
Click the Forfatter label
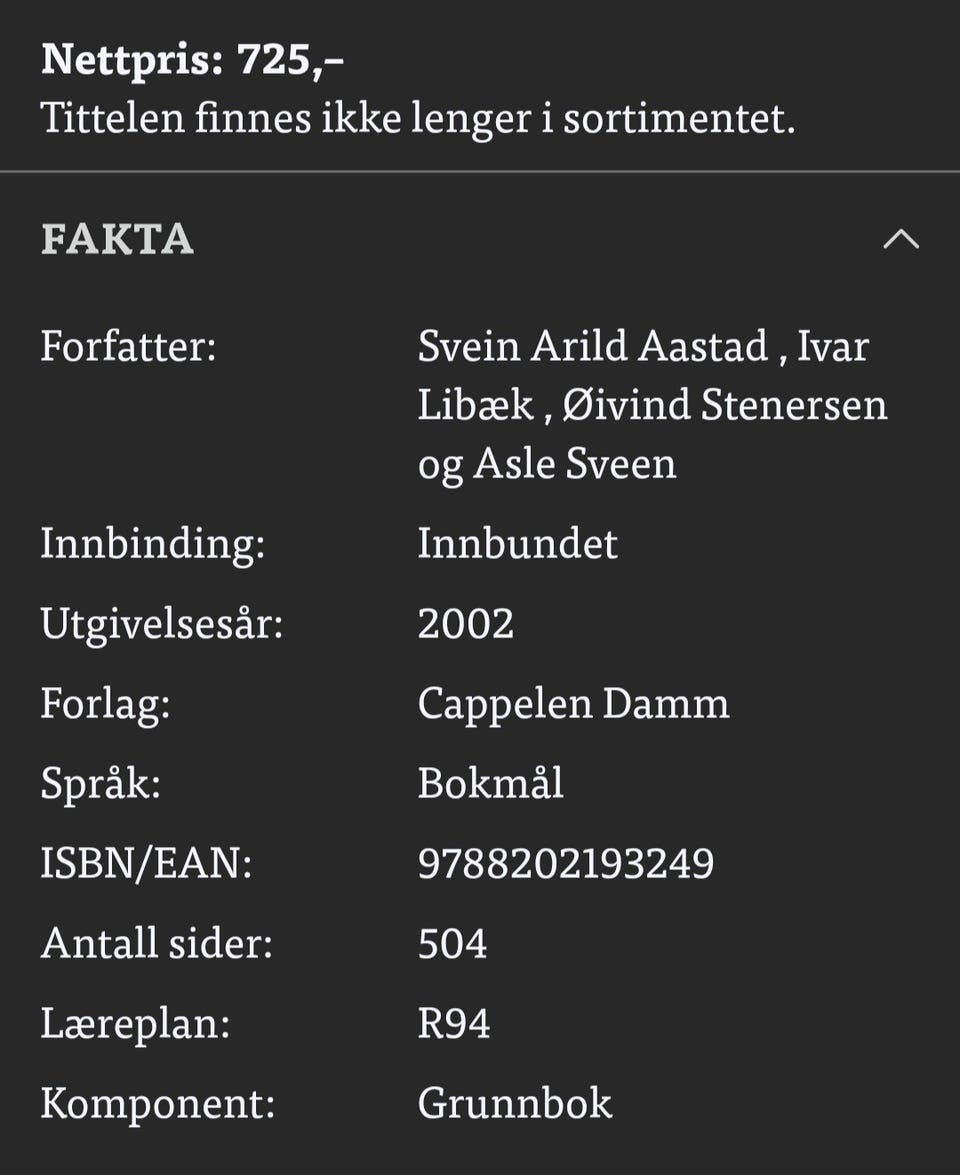pyautogui.click(x=128, y=346)
